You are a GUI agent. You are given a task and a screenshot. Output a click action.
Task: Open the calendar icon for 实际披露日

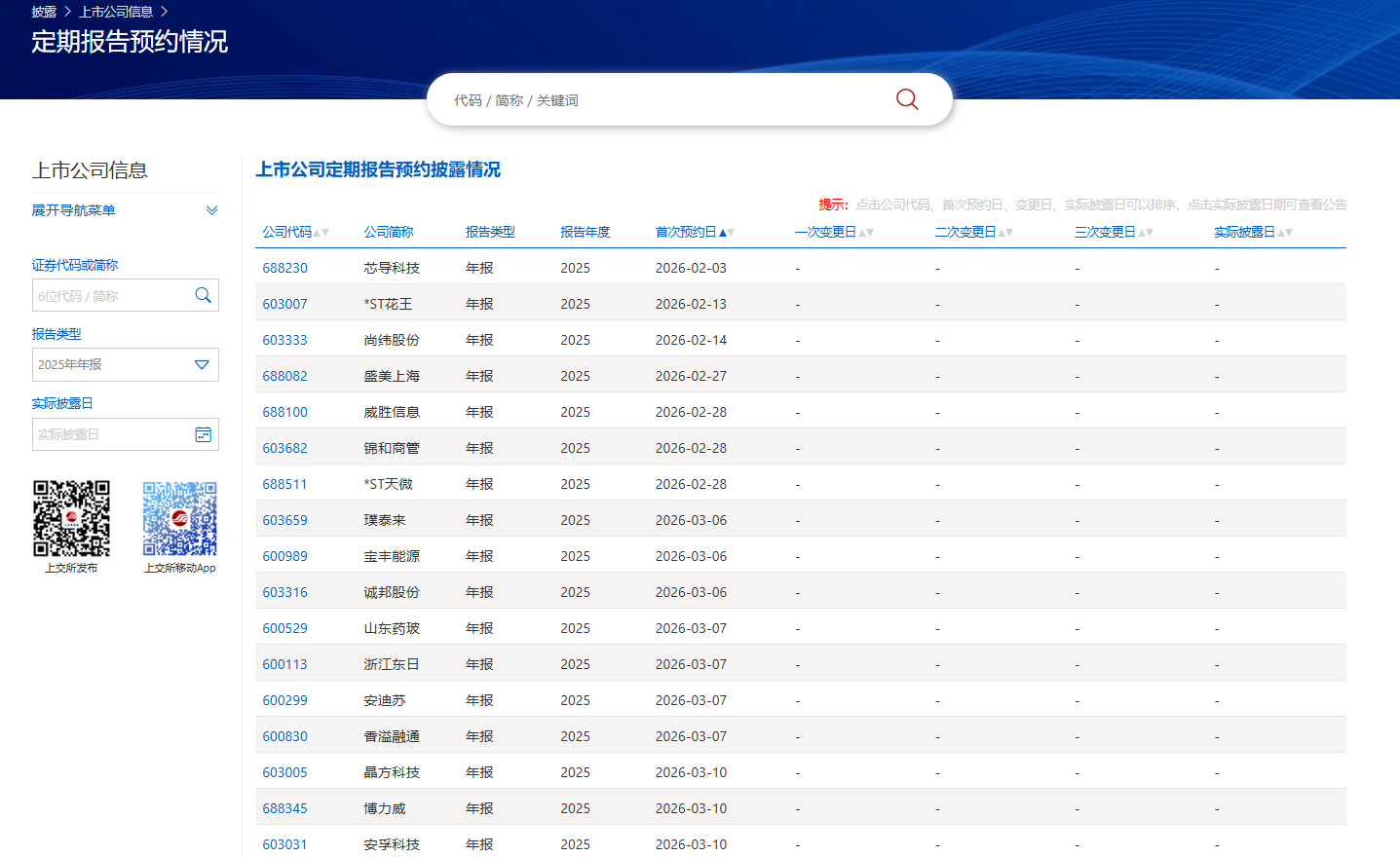[203, 434]
